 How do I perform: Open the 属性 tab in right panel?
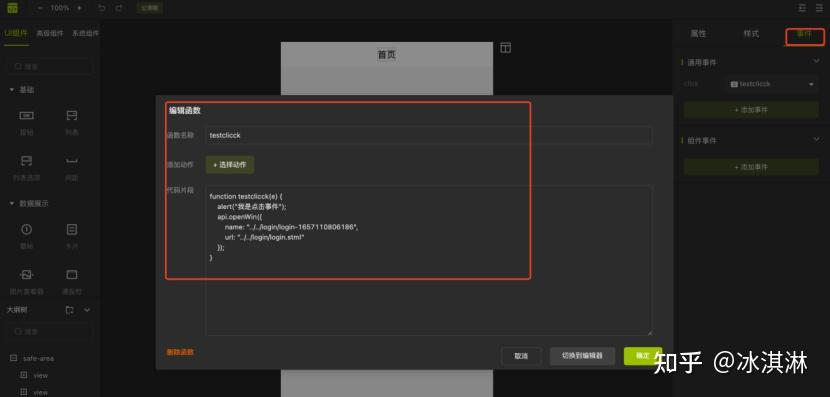(x=698, y=33)
